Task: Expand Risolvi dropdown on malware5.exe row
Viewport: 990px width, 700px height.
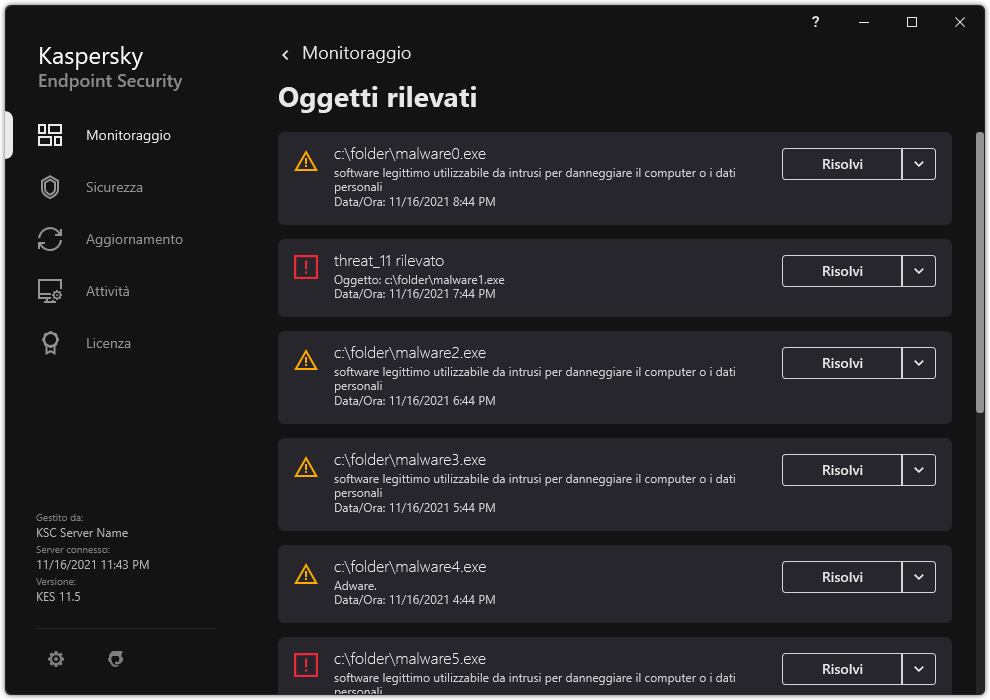Action: coord(919,669)
